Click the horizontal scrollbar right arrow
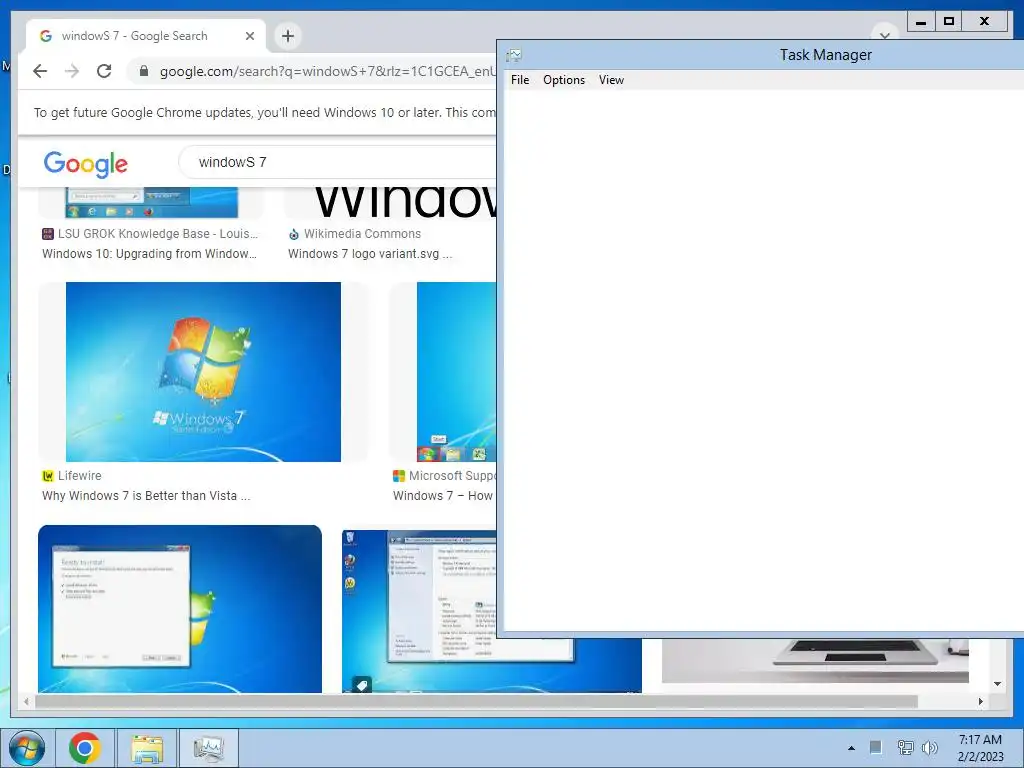The width and height of the screenshot is (1024, 768). tap(980, 701)
